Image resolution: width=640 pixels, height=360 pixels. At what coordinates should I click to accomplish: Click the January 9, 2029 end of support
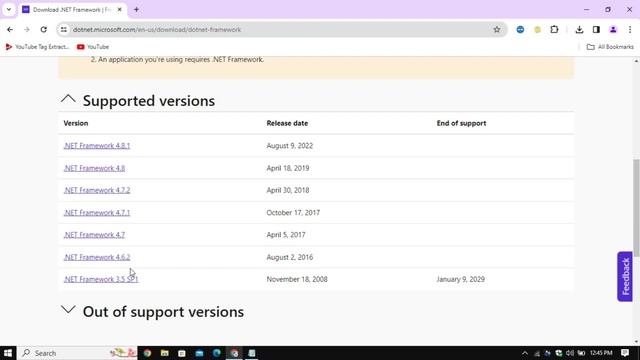[x=460, y=279]
